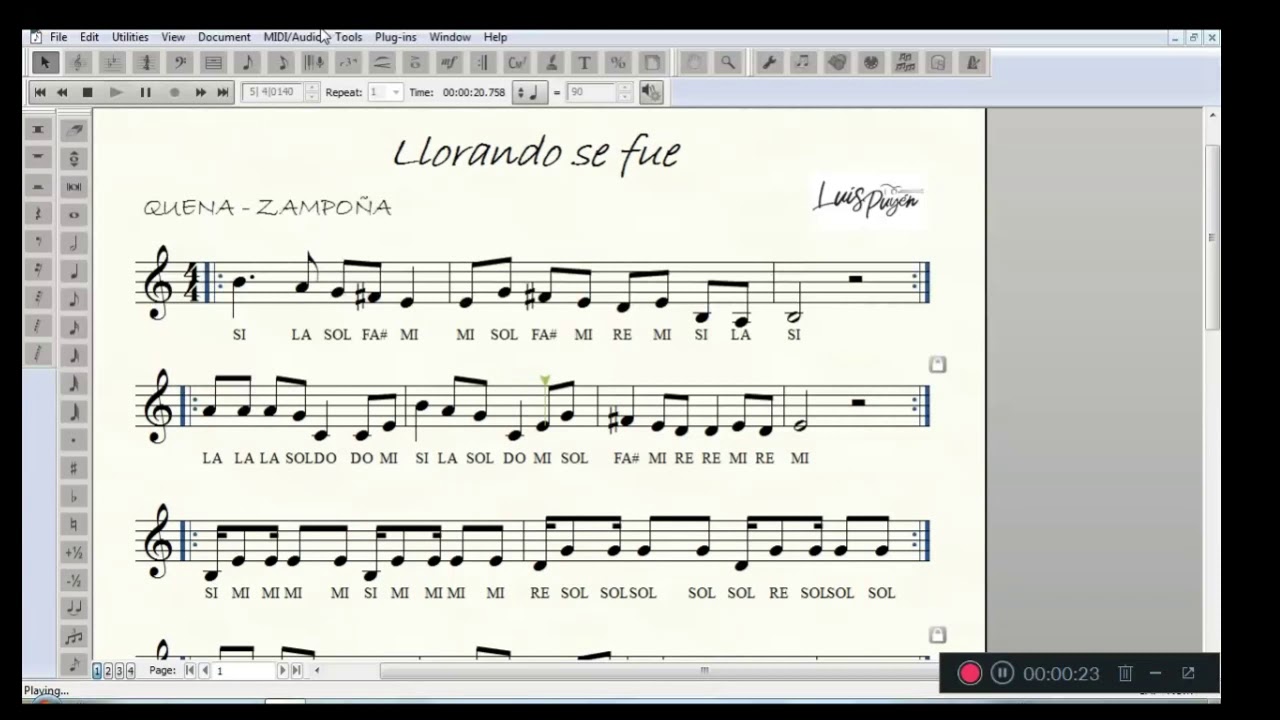Viewport: 1280px width, 720px height.
Task: Click the rewind playback button
Action: pyautogui.click(x=62, y=92)
